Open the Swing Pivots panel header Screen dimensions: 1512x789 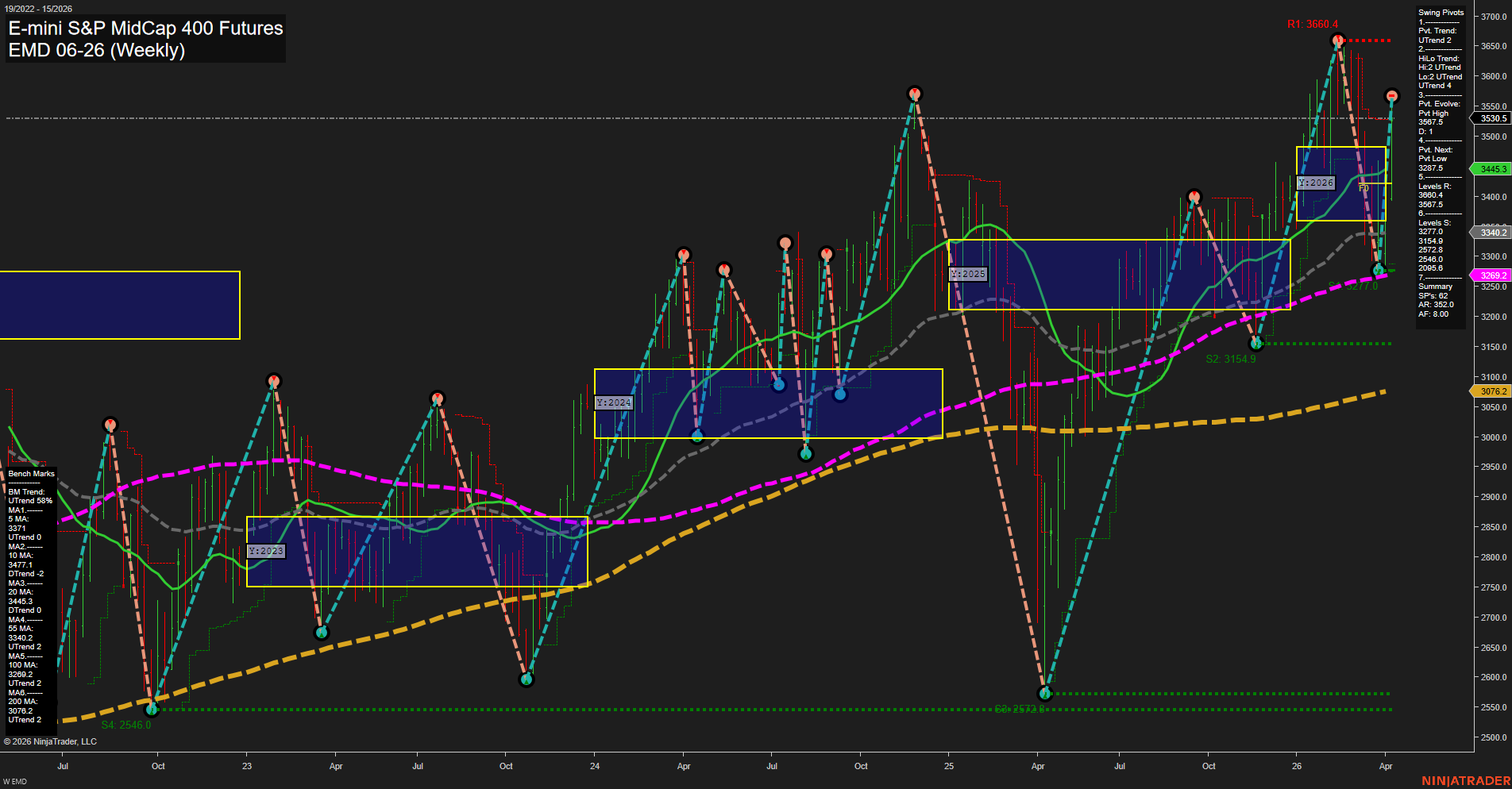point(1440,12)
